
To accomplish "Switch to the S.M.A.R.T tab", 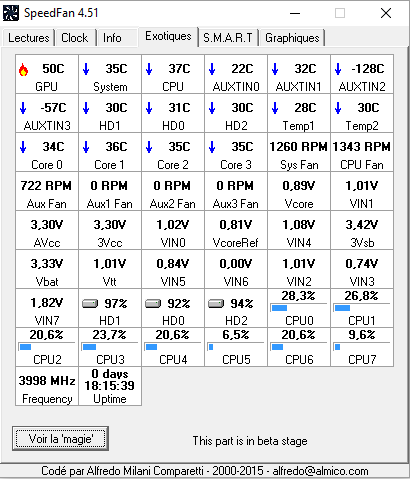I will tap(228, 38).
